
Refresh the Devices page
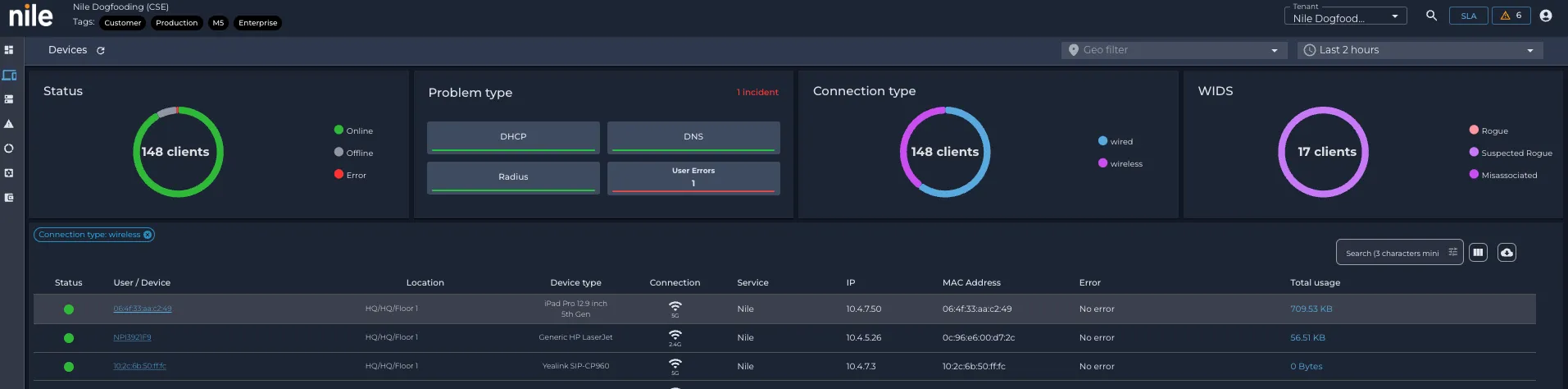click(x=101, y=51)
